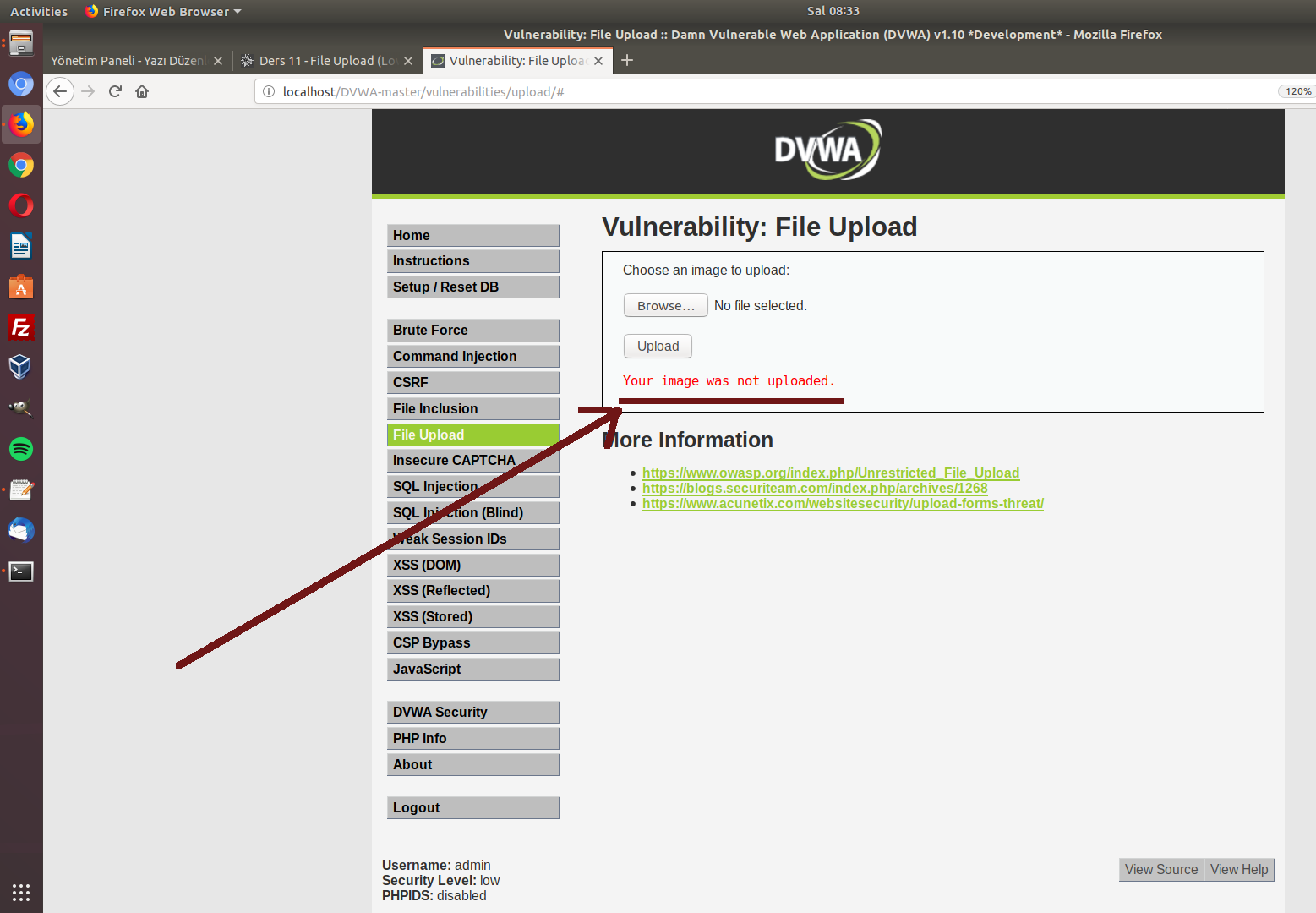
Task: Open the Firefox Web Browser app menu
Action: pyautogui.click(x=163, y=11)
